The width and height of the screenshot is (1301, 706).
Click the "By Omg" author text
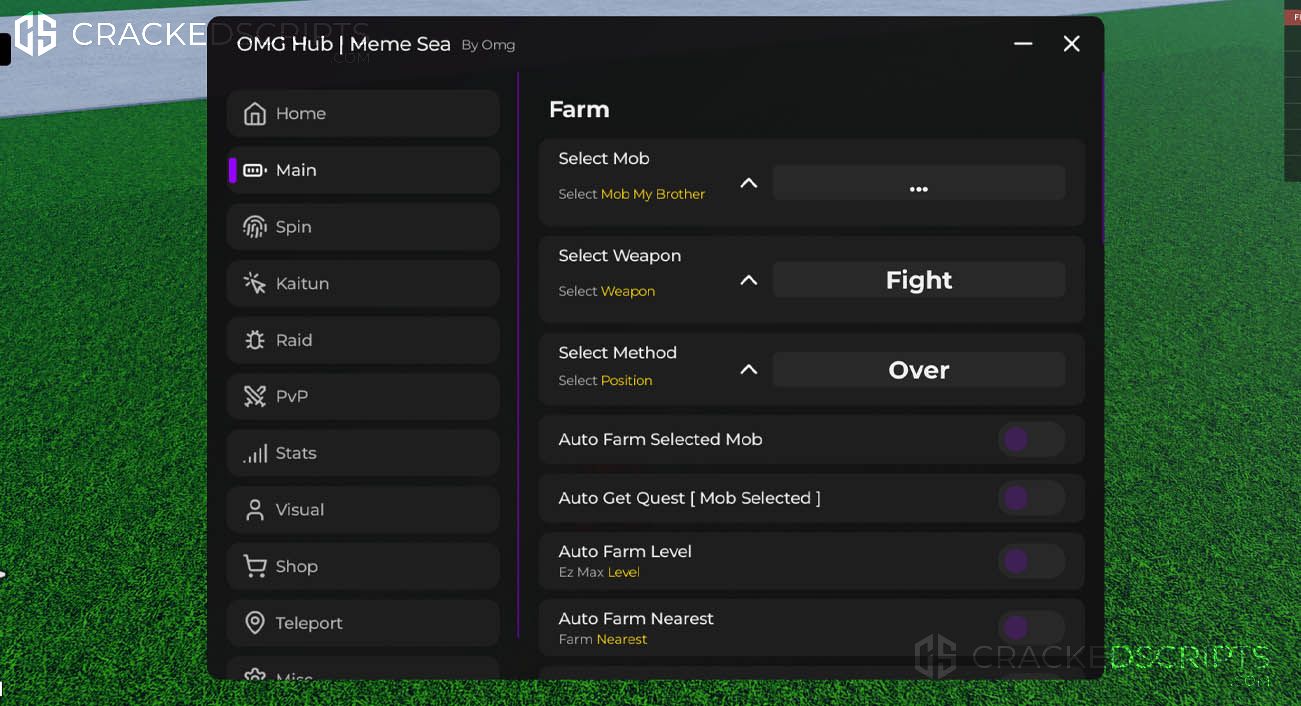click(x=488, y=45)
